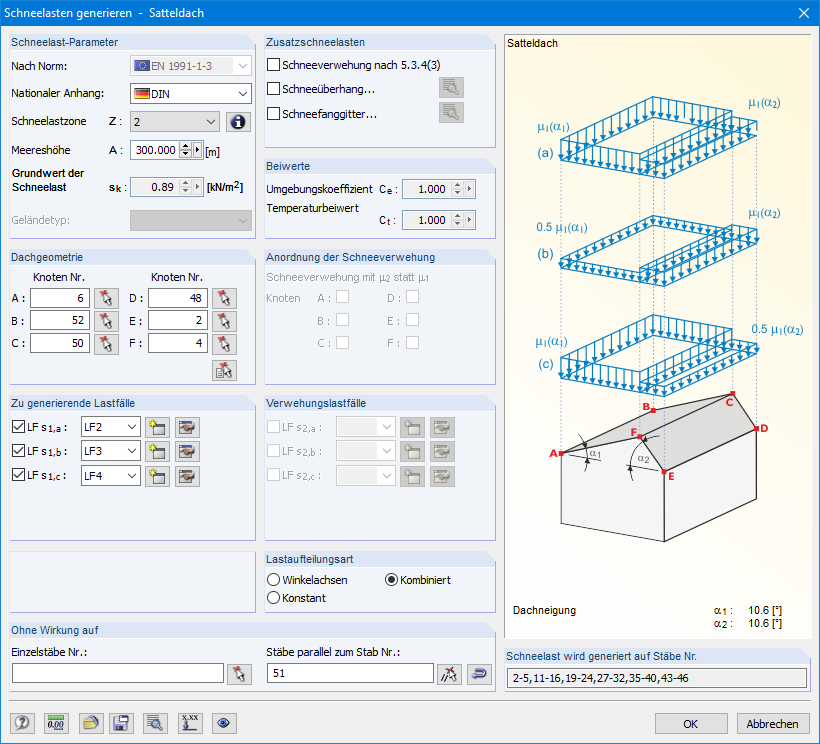Viewport: 820px width, 744px height.
Task: Open load case library for LF s1,a
Action: pyautogui.click(x=187, y=428)
